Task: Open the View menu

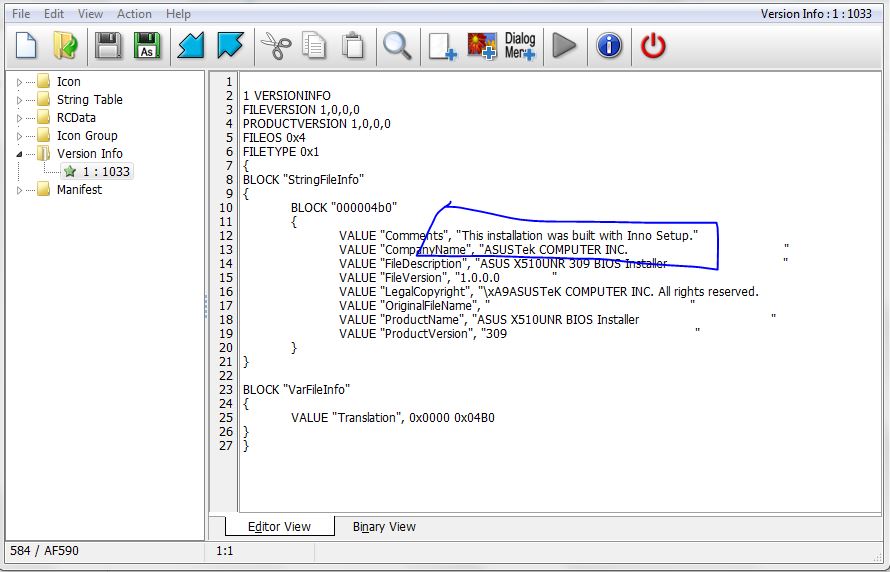Action: [90, 14]
